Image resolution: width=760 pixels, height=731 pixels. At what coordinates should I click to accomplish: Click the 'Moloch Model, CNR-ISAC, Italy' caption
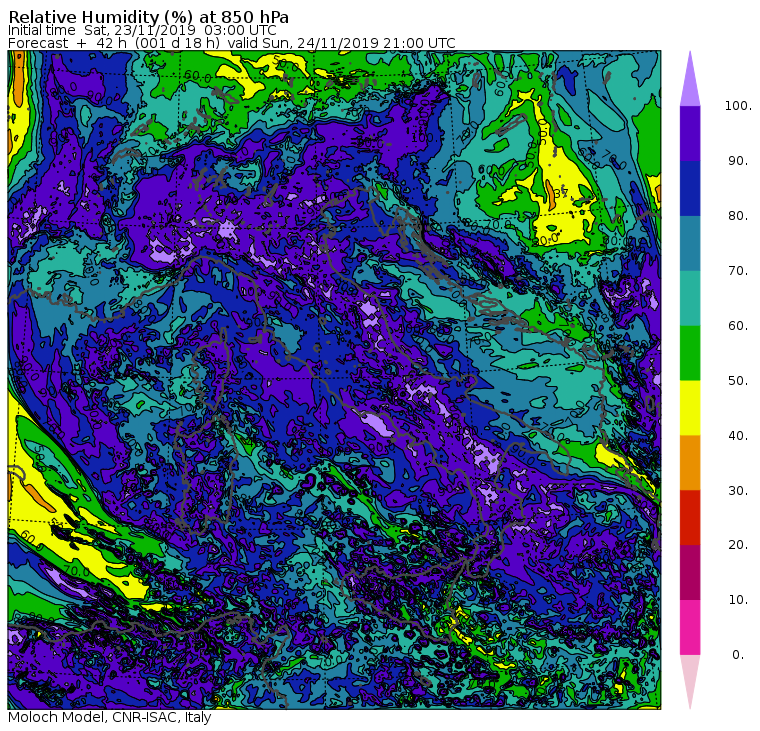[x=110, y=717]
